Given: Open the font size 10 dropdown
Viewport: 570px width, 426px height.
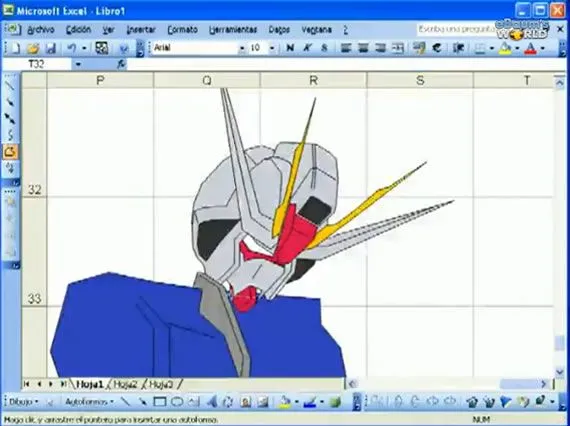Looking at the screenshot, I should [272, 48].
